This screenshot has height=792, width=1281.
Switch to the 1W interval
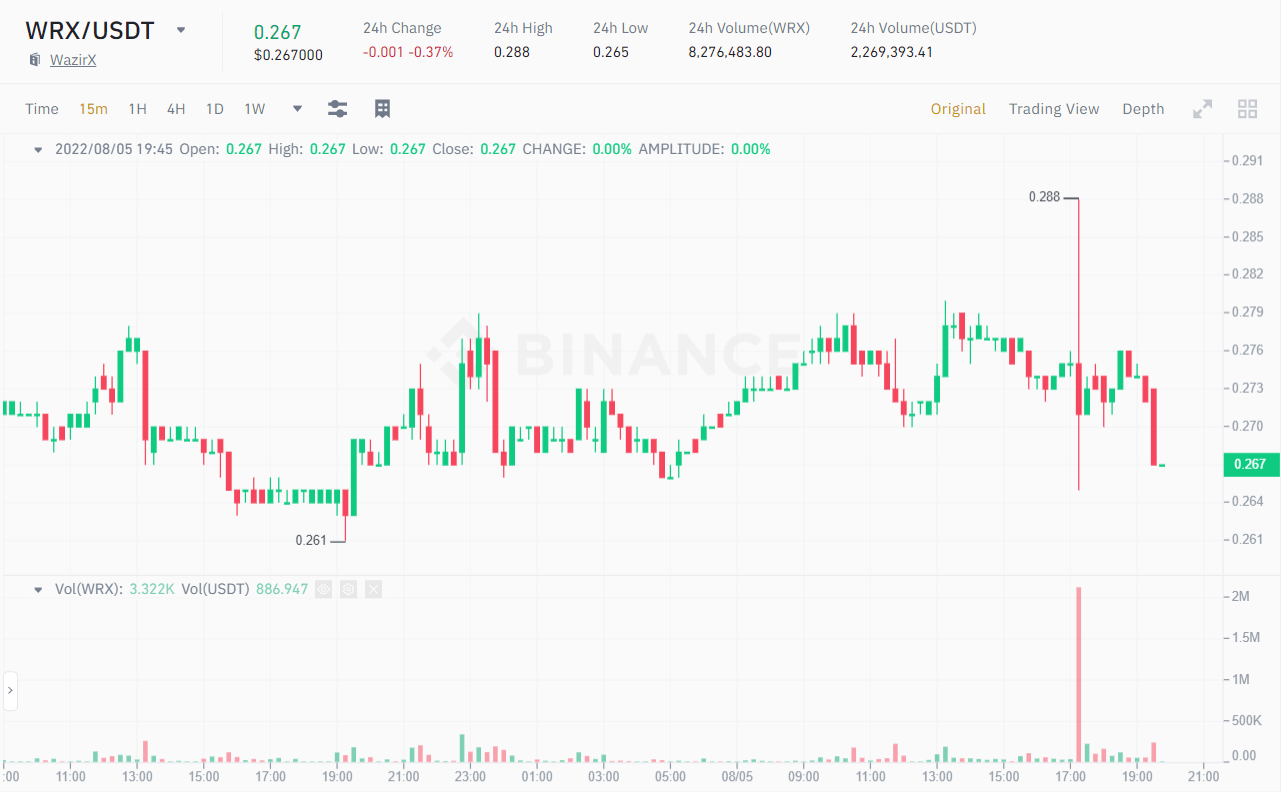[x=255, y=109]
